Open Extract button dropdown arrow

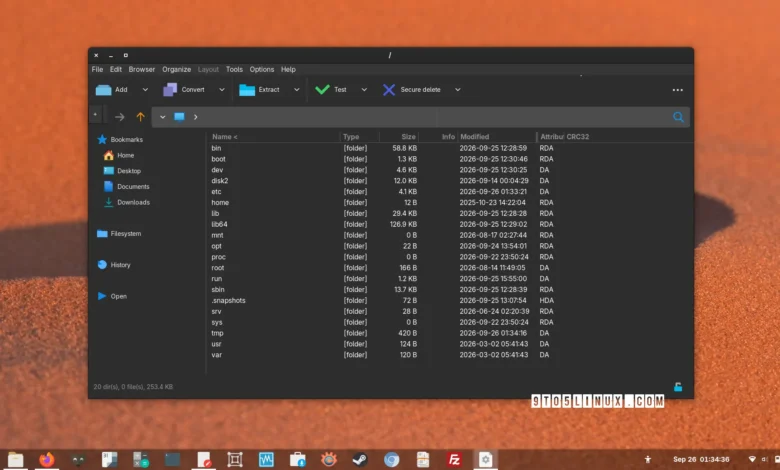(x=296, y=90)
